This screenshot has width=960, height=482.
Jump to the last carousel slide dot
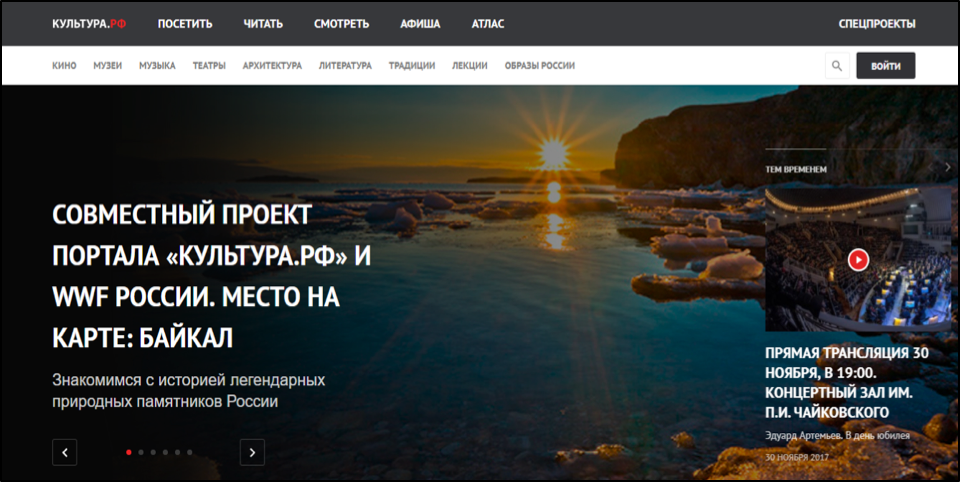pos(190,452)
